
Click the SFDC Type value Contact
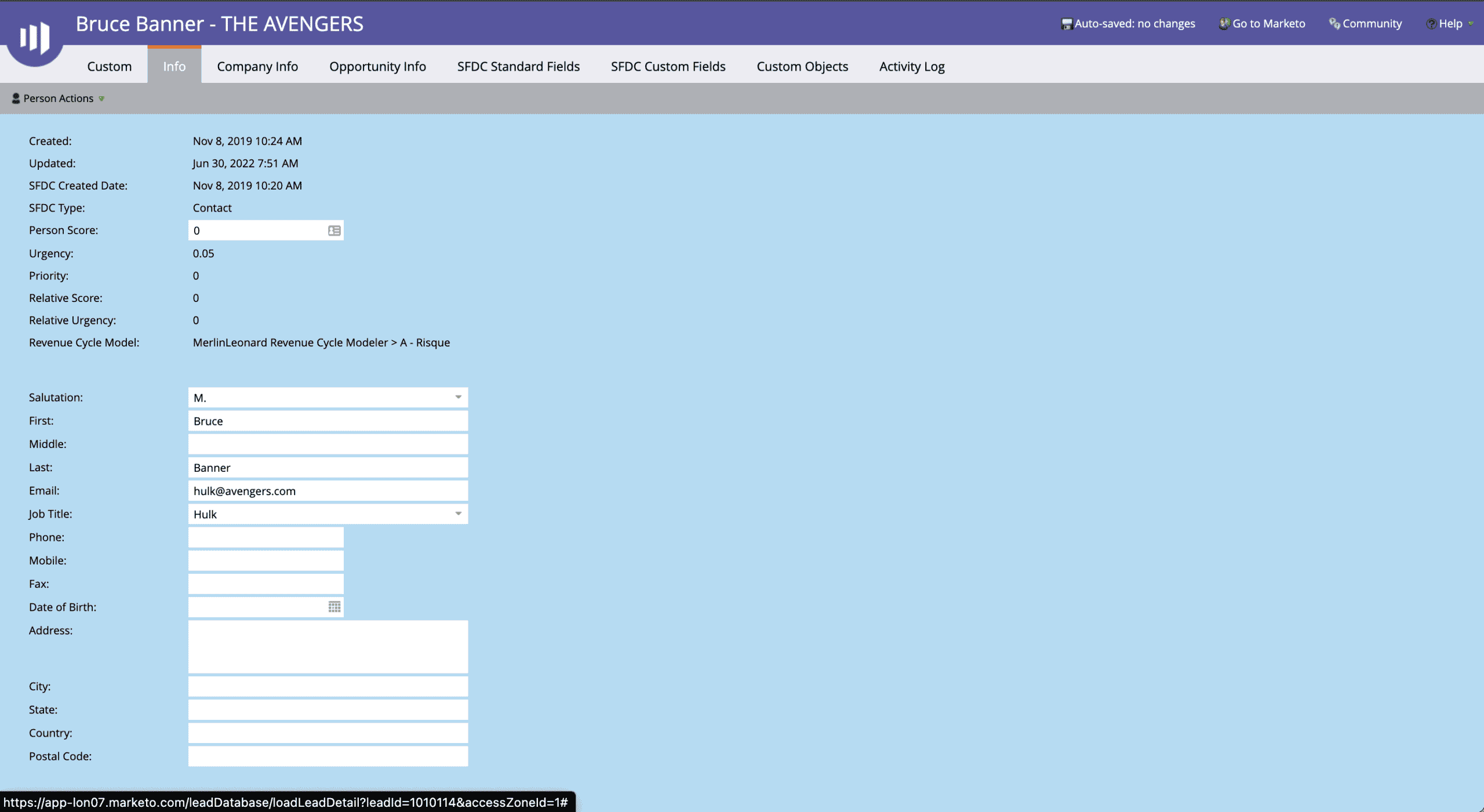pyautogui.click(x=212, y=207)
